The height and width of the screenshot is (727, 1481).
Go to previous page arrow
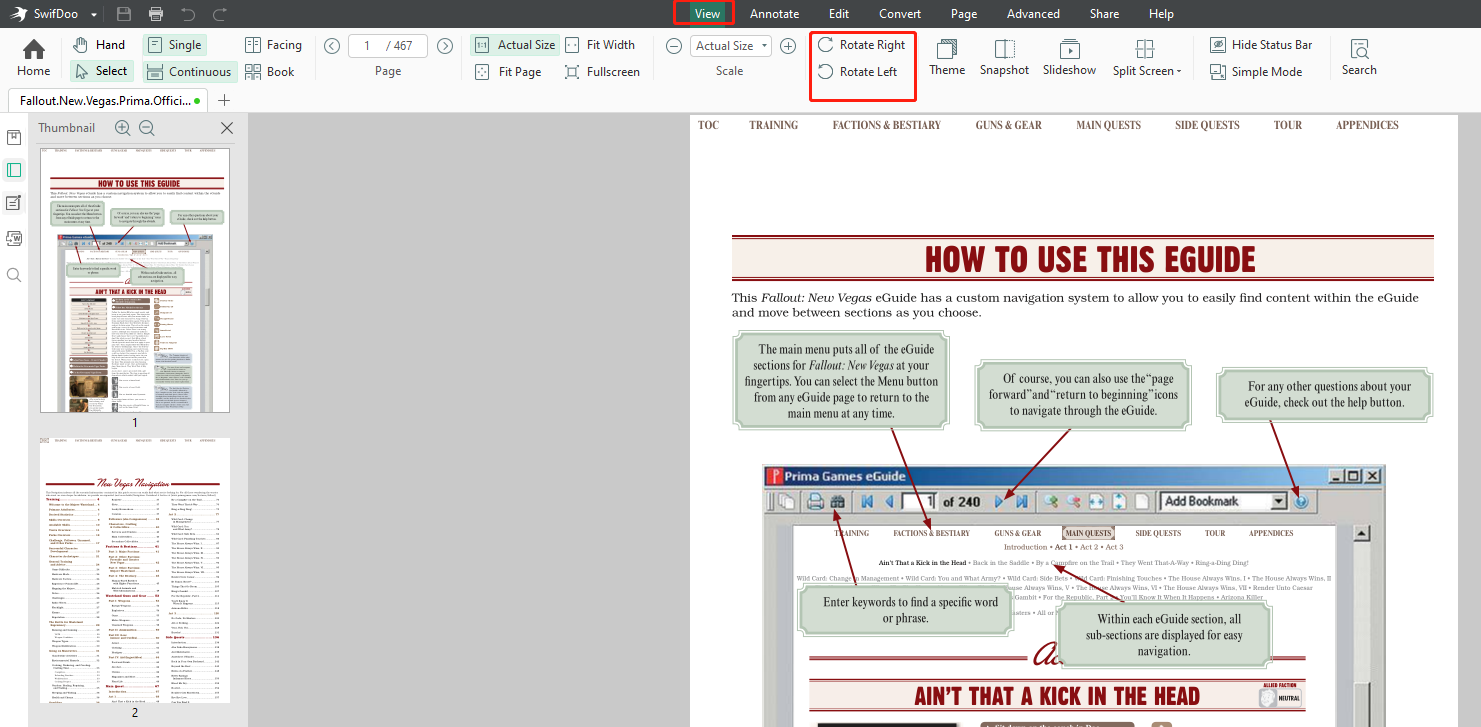coord(332,46)
